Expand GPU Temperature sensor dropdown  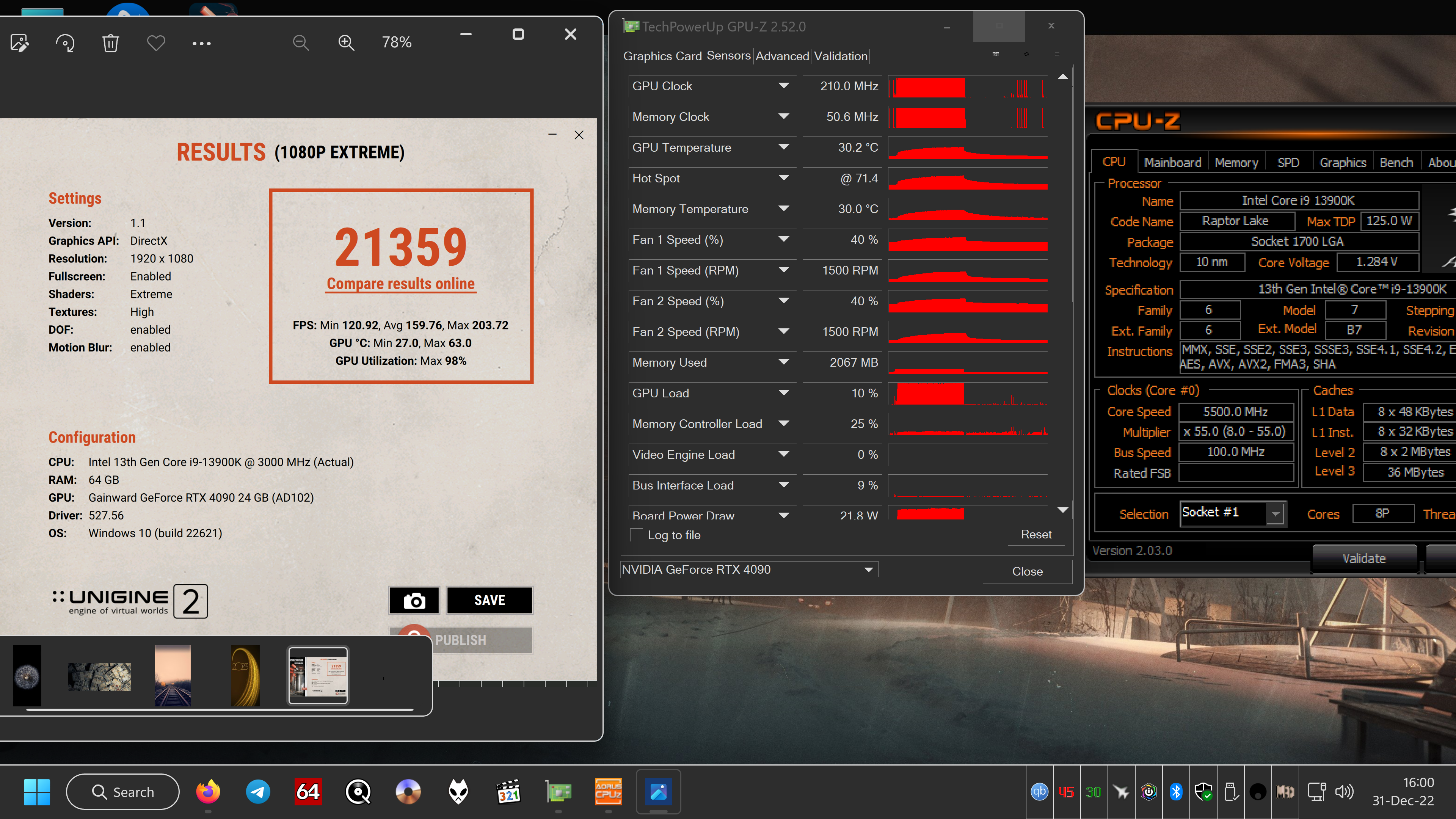(783, 147)
